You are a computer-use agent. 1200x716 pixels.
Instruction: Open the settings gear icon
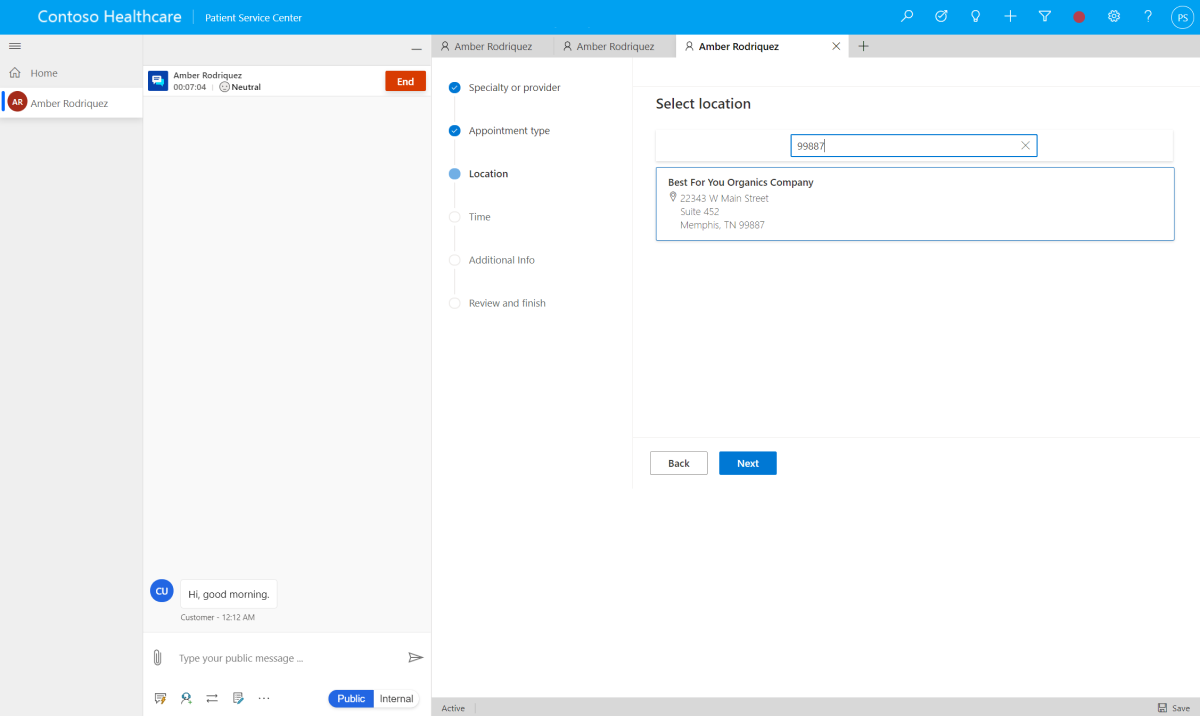[1114, 17]
